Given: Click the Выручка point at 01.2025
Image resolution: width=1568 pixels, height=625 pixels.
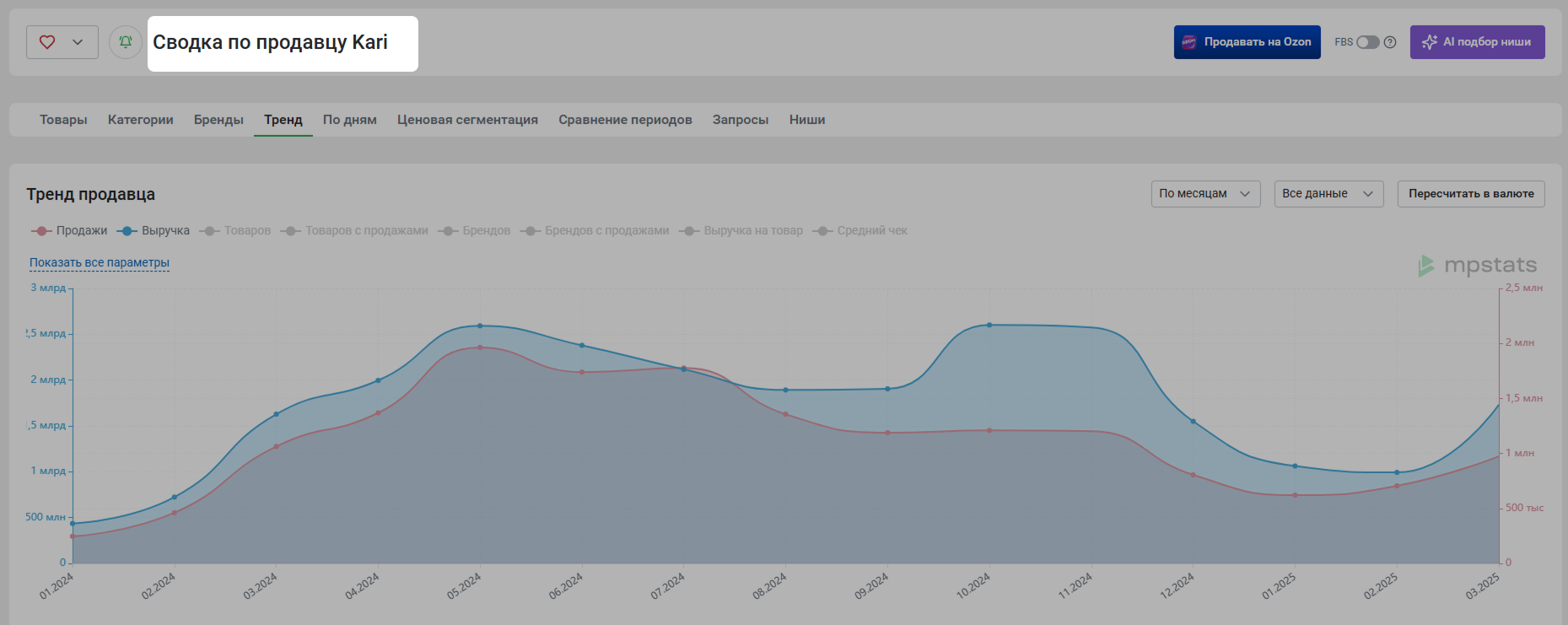Looking at the screenshot, I should coord(1296,466).
